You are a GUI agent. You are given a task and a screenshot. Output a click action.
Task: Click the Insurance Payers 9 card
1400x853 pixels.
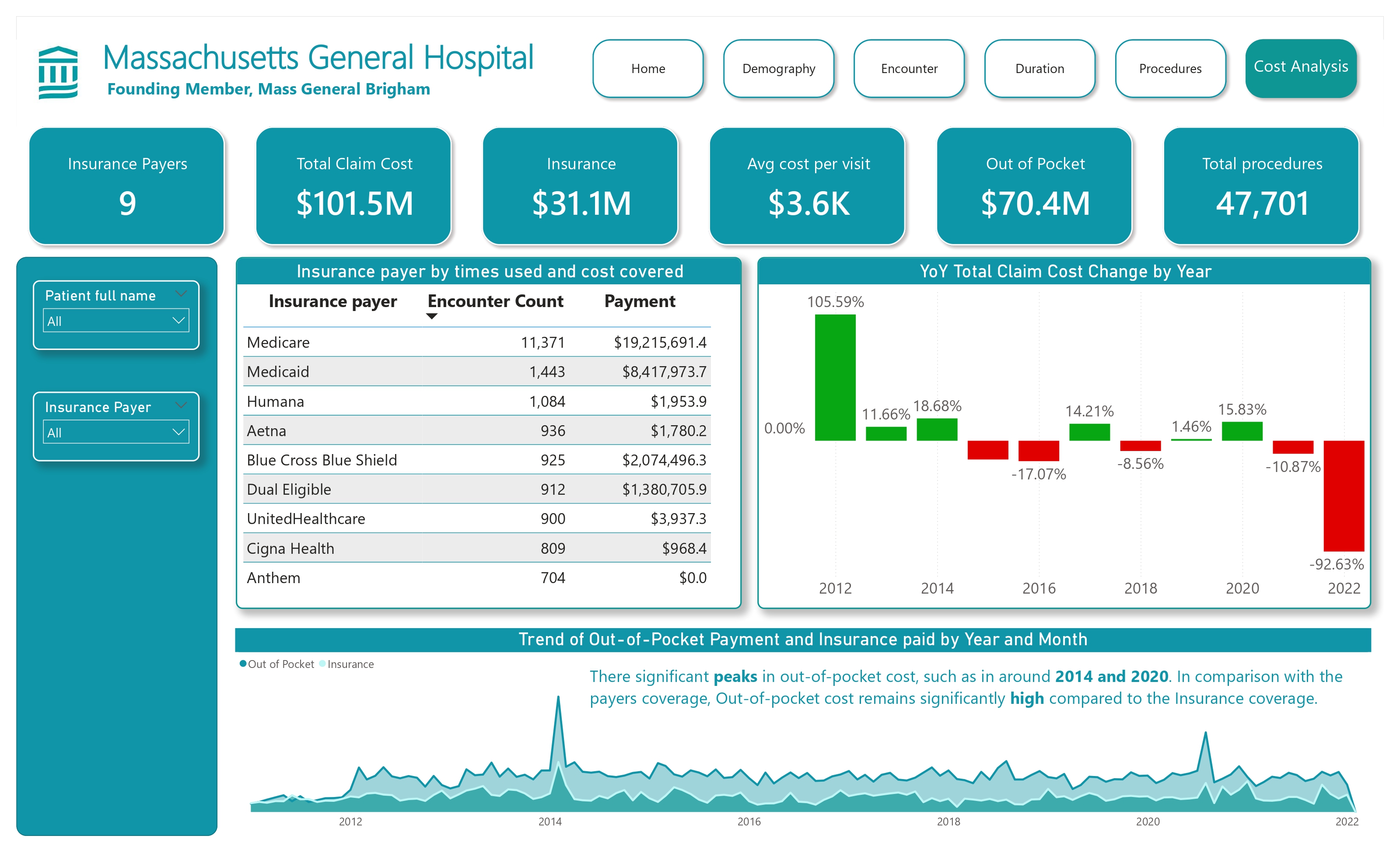coord(127,186)
